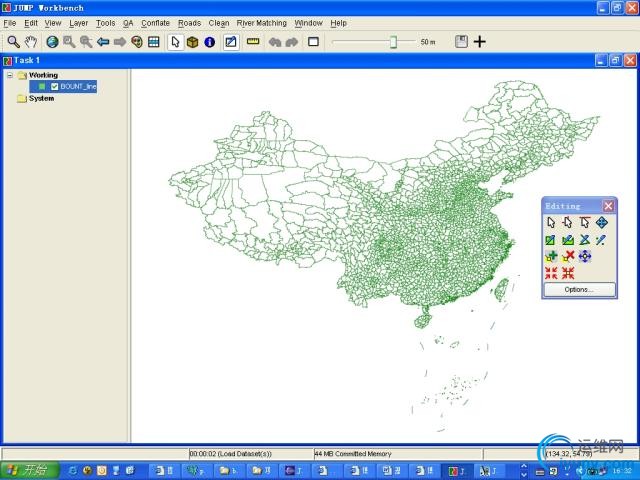This screenshot has width=640, height=480.
Task: Close the Editing toolbox window
Action: pyautogui.click(x=608, y=206)
